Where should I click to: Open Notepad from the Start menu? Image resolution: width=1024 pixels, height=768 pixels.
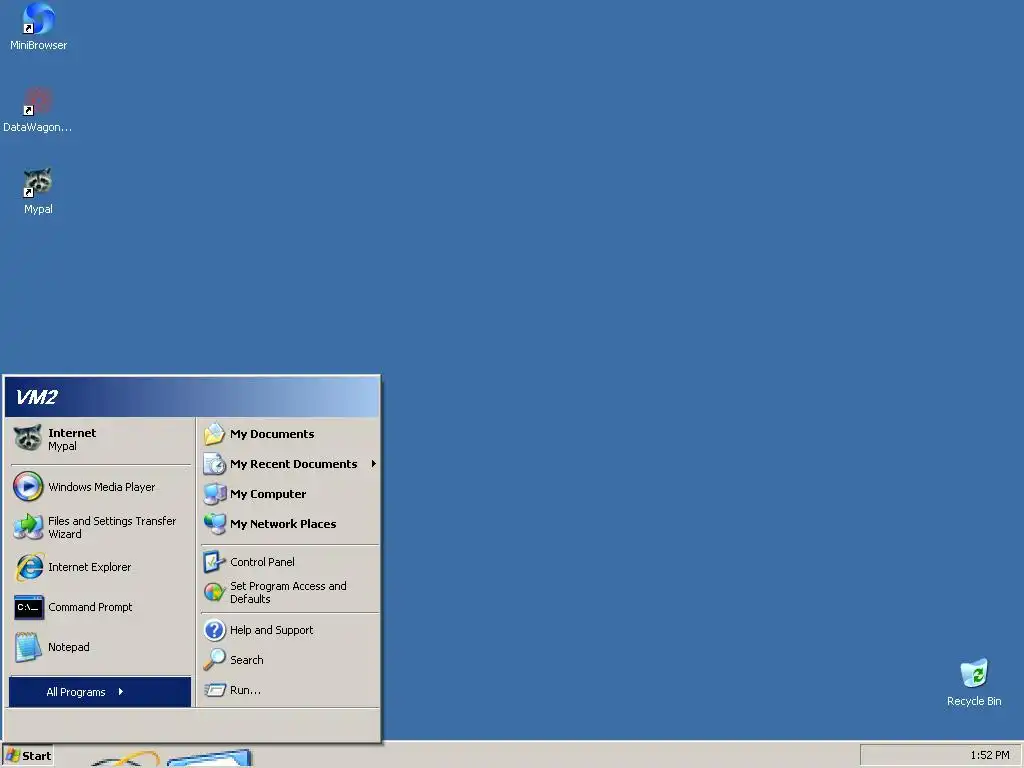(101, 647)
